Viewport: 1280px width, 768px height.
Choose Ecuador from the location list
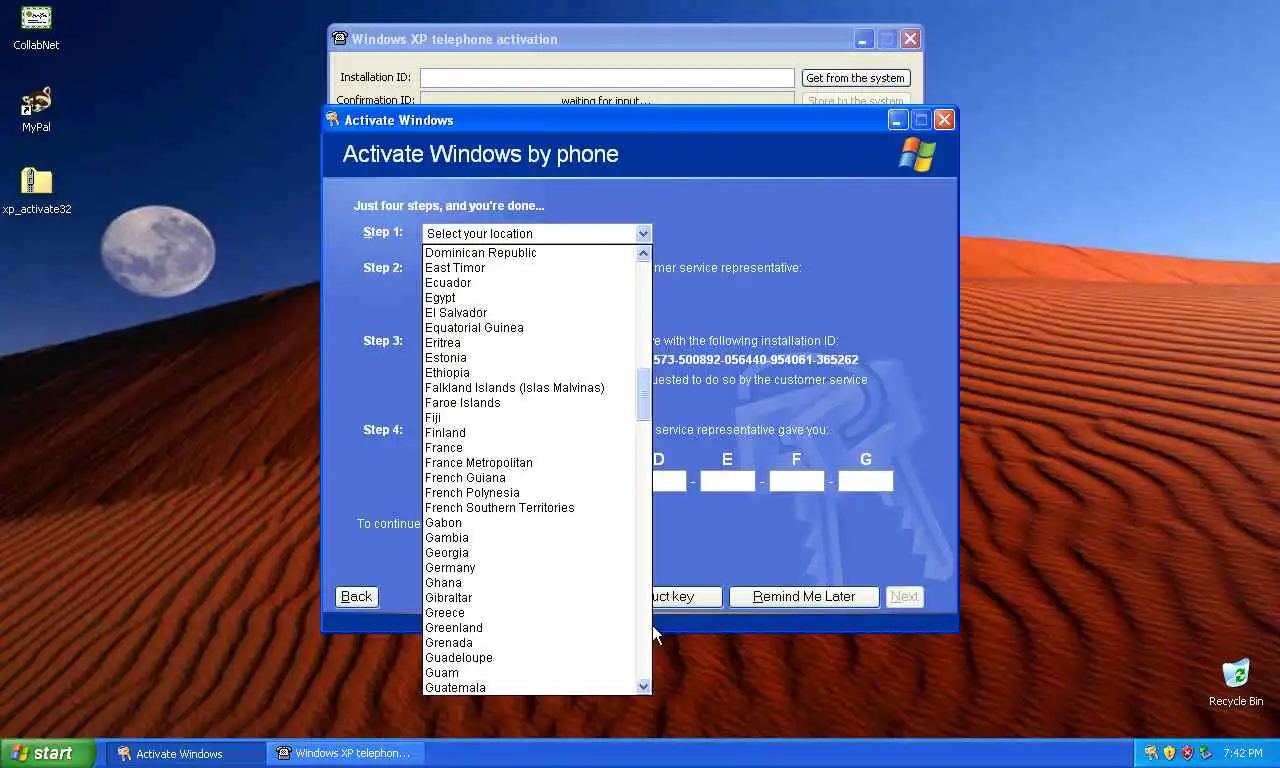[x=530, y=283]
